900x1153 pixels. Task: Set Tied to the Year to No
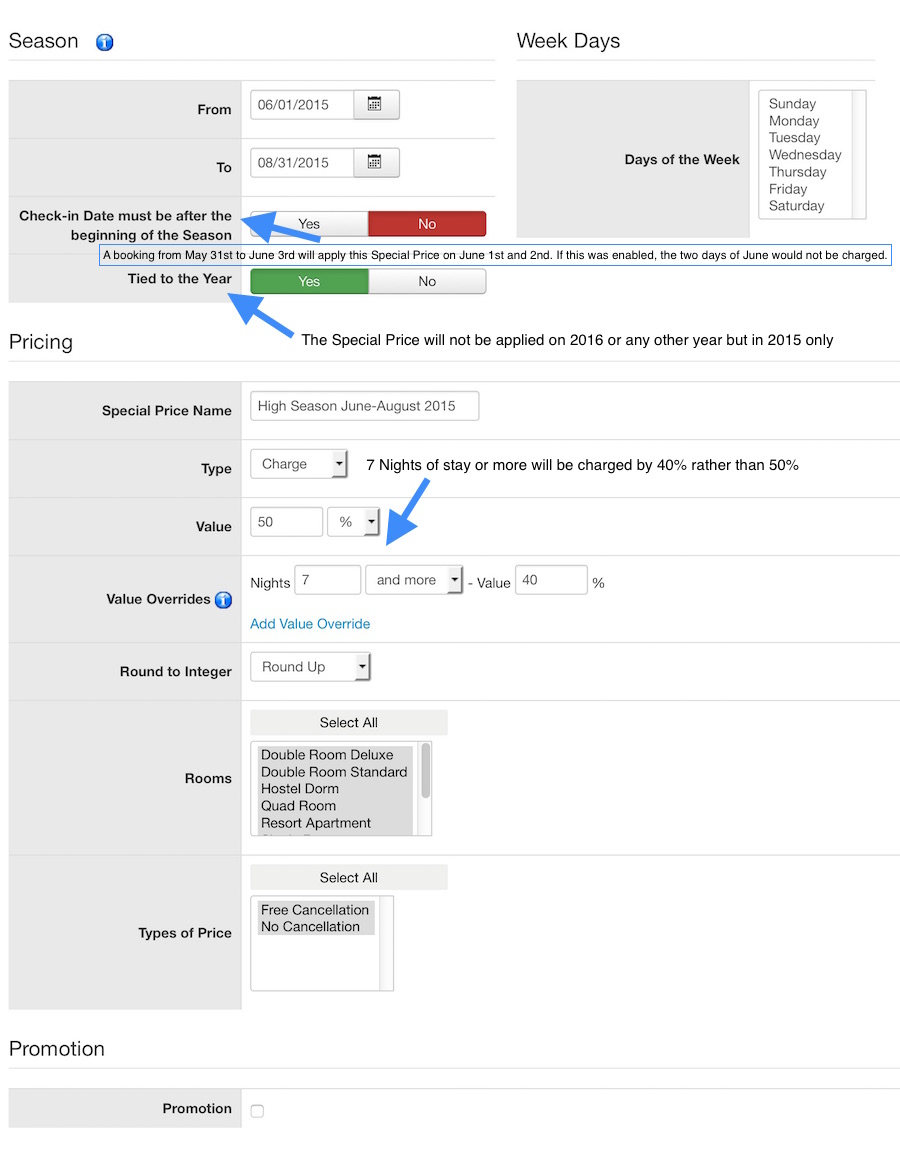(x=427, y=282)
